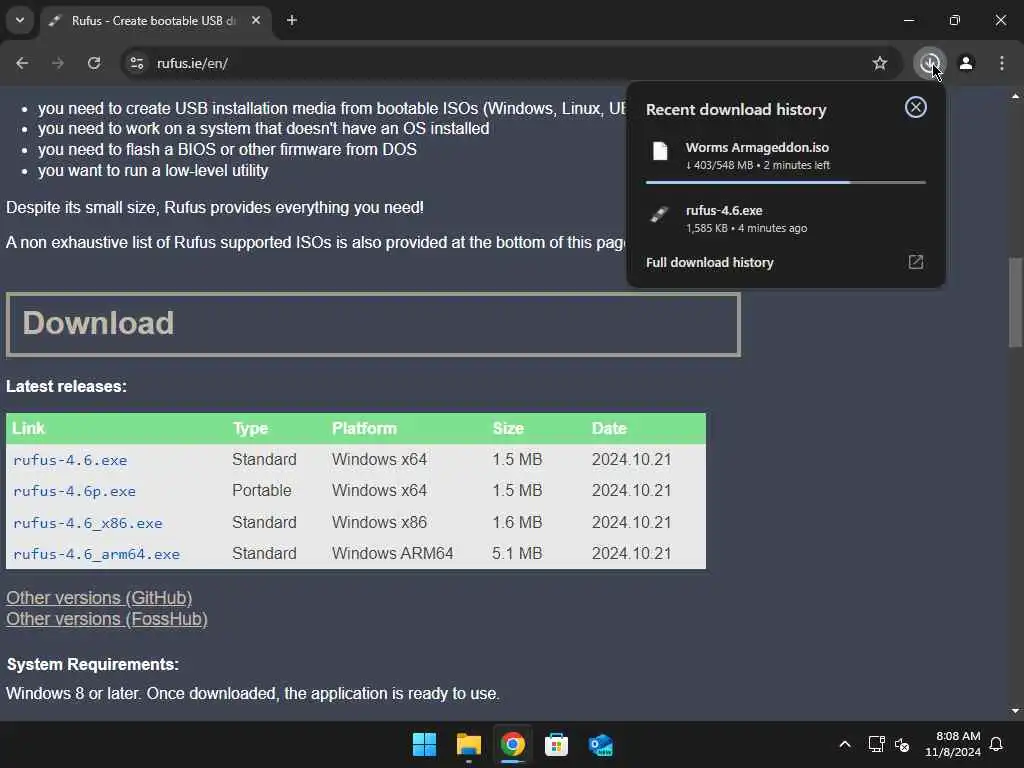Open Outlook from the taskbar
Image resolution: width=1024 pixels, height=768 pixels.
(600, 744)
